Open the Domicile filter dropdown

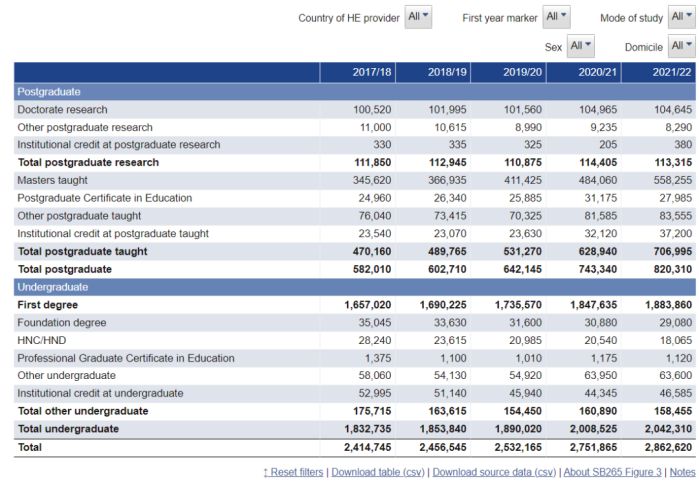click(682, 46)
